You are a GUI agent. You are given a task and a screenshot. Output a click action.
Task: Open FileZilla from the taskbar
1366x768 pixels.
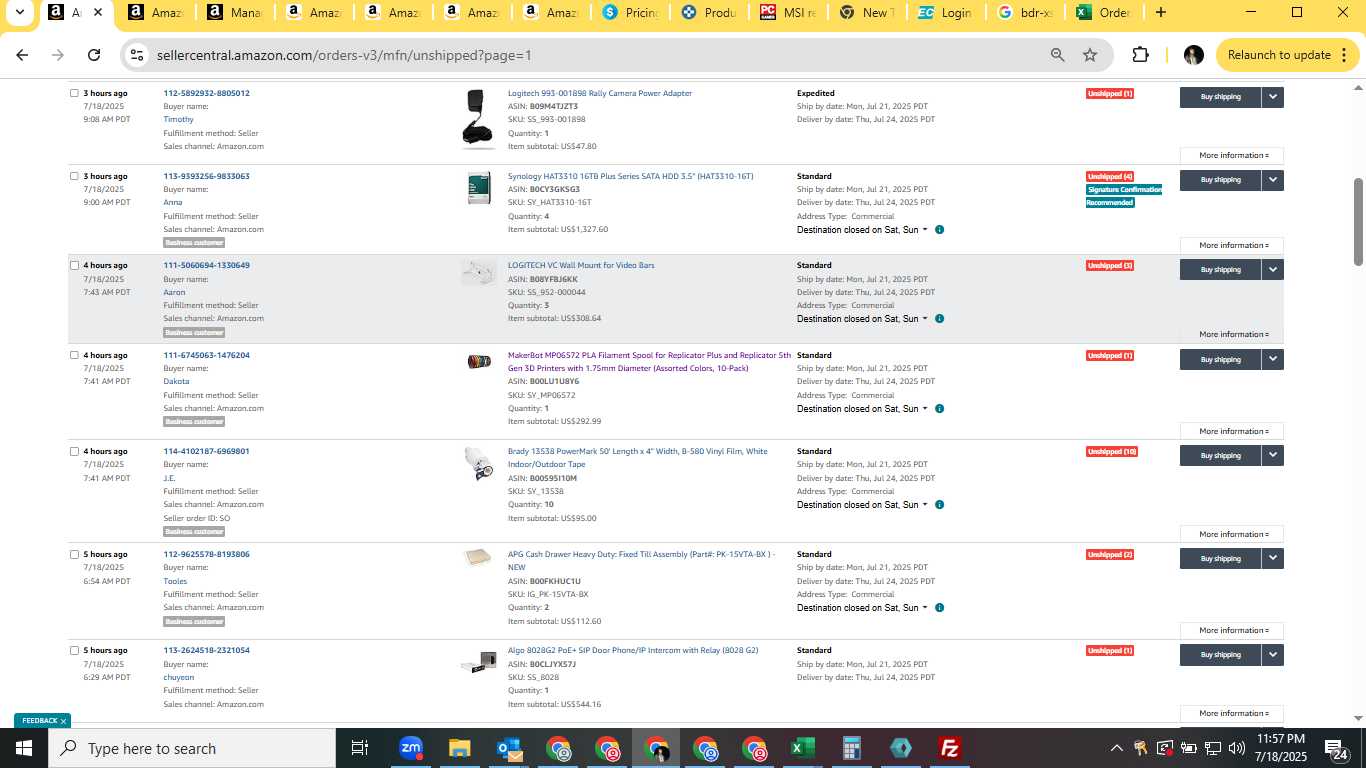point(950,748)
